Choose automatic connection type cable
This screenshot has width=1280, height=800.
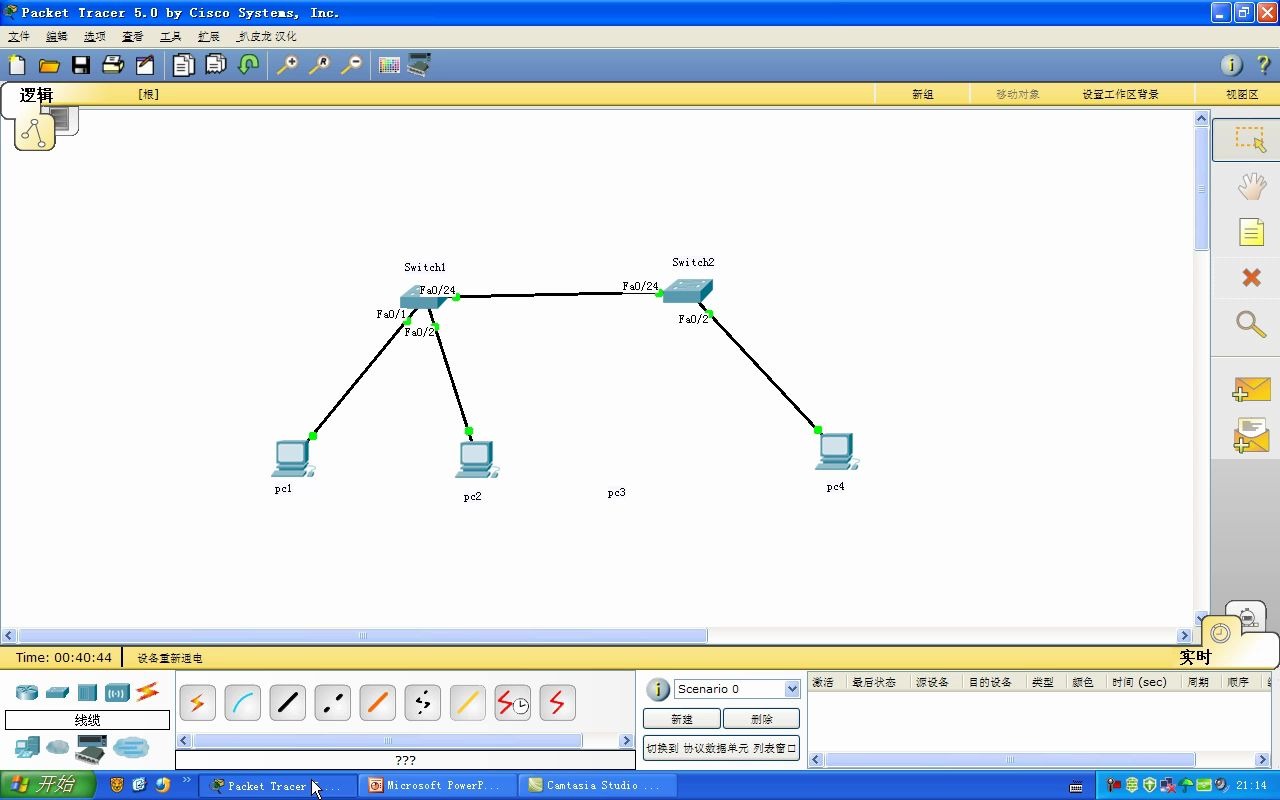(197, 703)
